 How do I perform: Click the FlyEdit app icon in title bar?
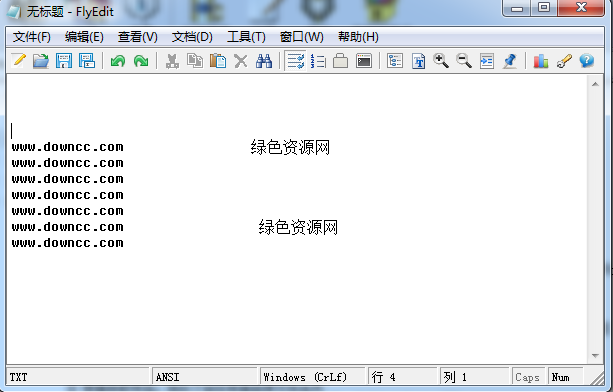pos(14,12)
